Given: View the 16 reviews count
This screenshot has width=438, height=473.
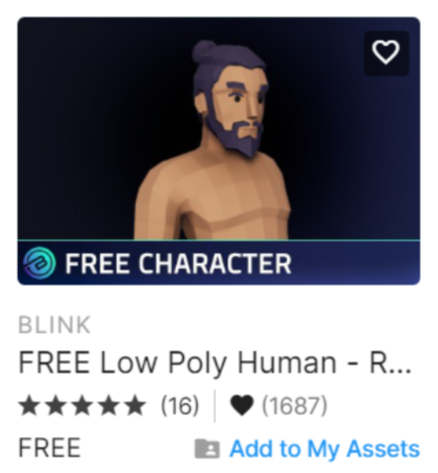Looking at the screenshot, I should coord(180,406).
